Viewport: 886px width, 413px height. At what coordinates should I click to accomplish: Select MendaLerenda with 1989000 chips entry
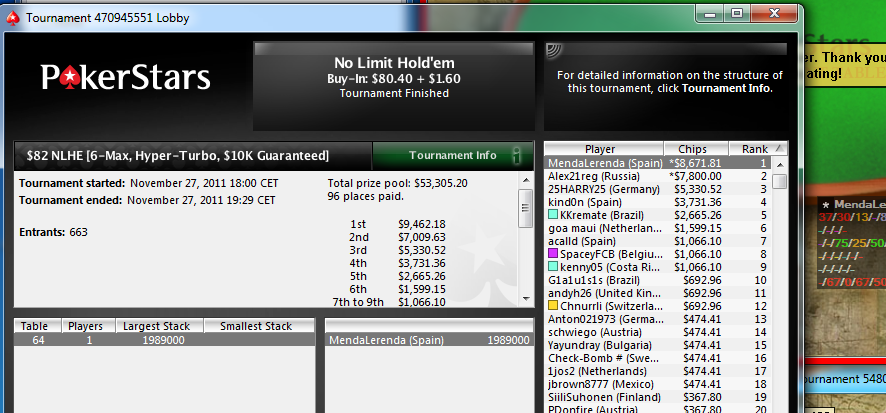pos(429,340)
